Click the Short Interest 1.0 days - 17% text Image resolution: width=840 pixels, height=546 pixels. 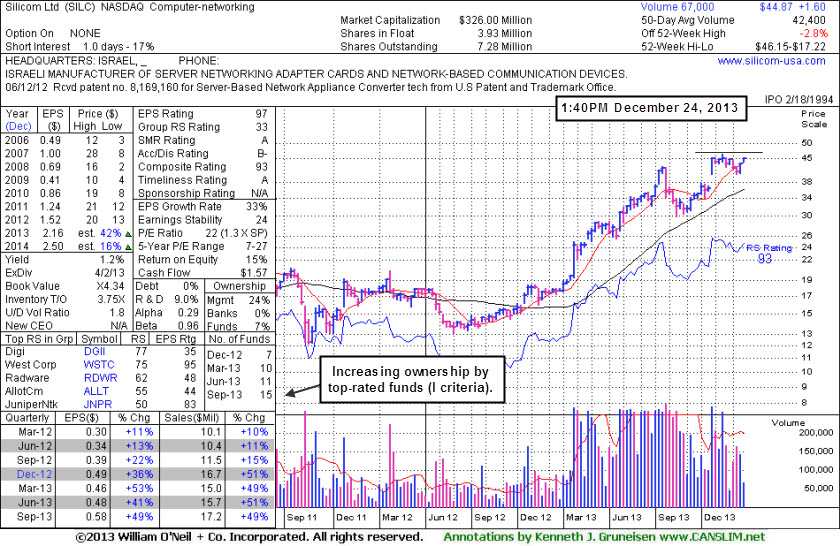[x=80, y=47]
